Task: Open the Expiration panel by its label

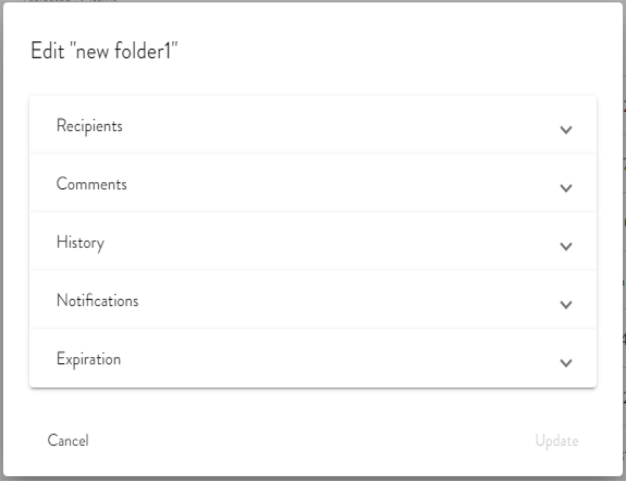Action: point(88,358)
